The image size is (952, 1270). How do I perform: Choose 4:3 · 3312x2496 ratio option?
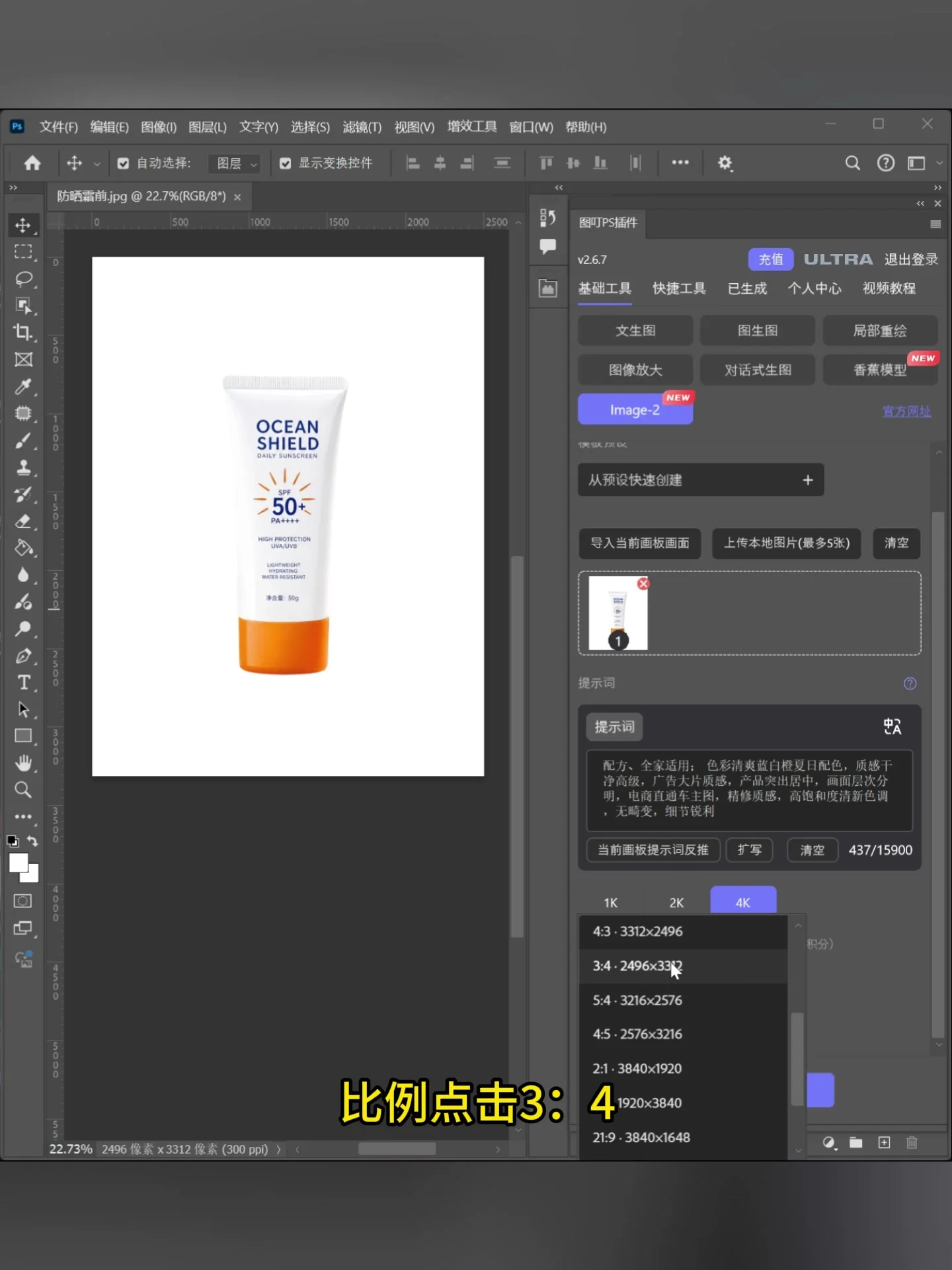pyautogui.click(x=683, y=931)
